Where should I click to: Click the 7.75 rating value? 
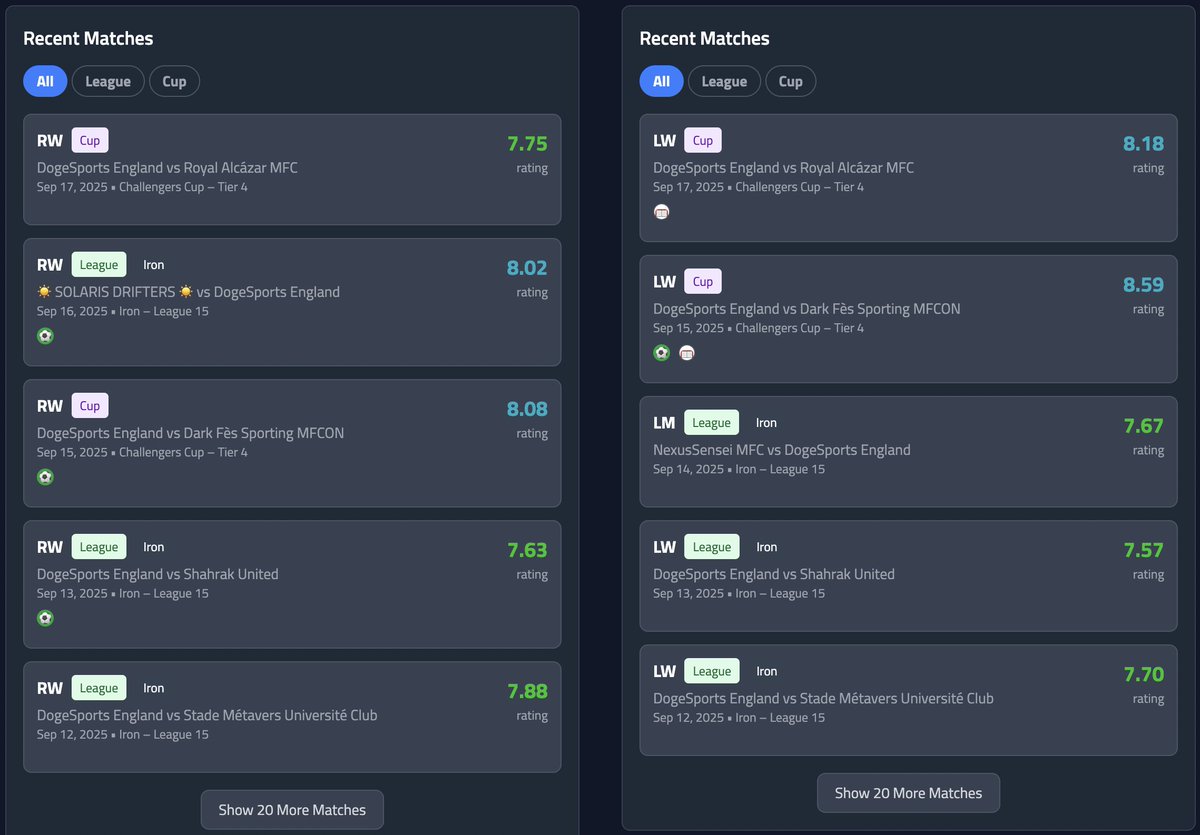coord(527,144)
